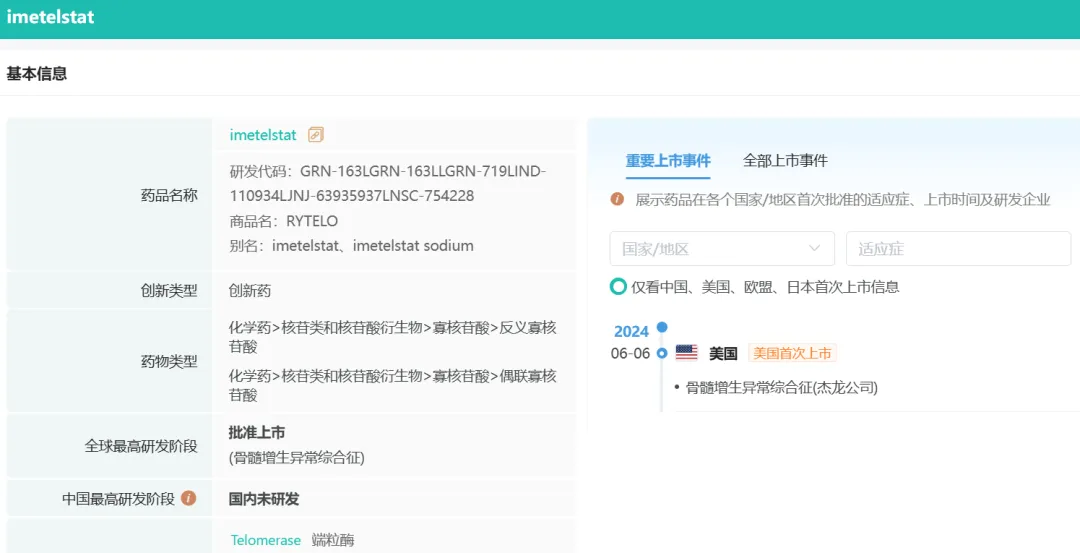
Task: Open the imetelstat drug name link
Action: 263,135
